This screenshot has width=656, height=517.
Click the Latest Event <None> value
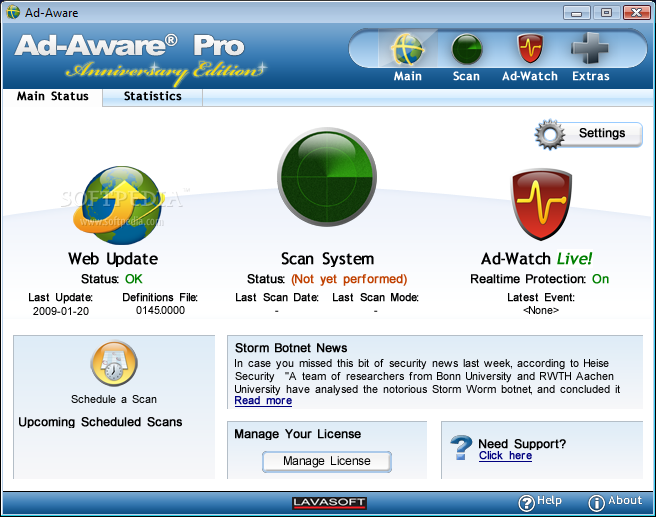pos(541,310)
